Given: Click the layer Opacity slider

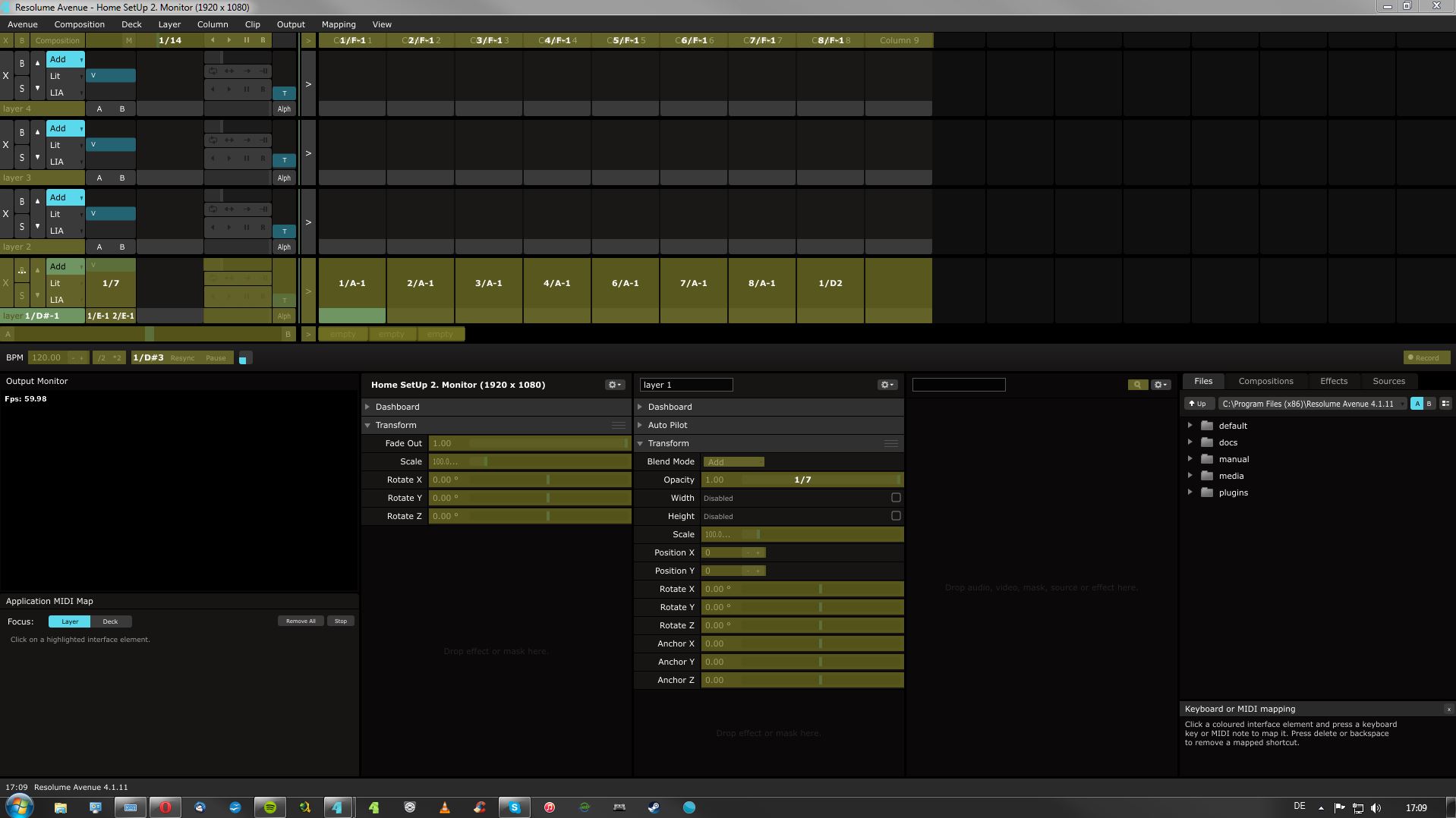Looking at the screenshot, I should [802, 480].
